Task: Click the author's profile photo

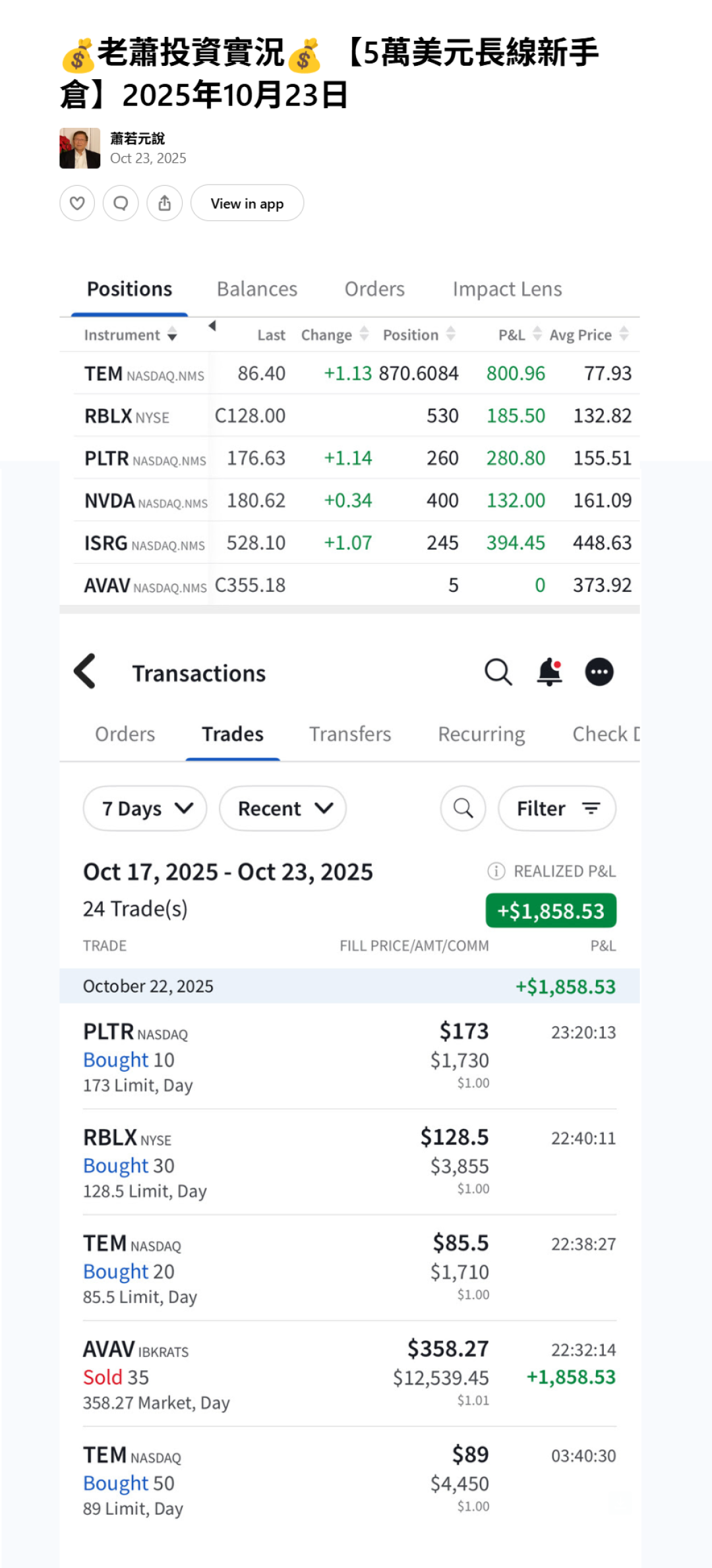Action: pos(80,148)
